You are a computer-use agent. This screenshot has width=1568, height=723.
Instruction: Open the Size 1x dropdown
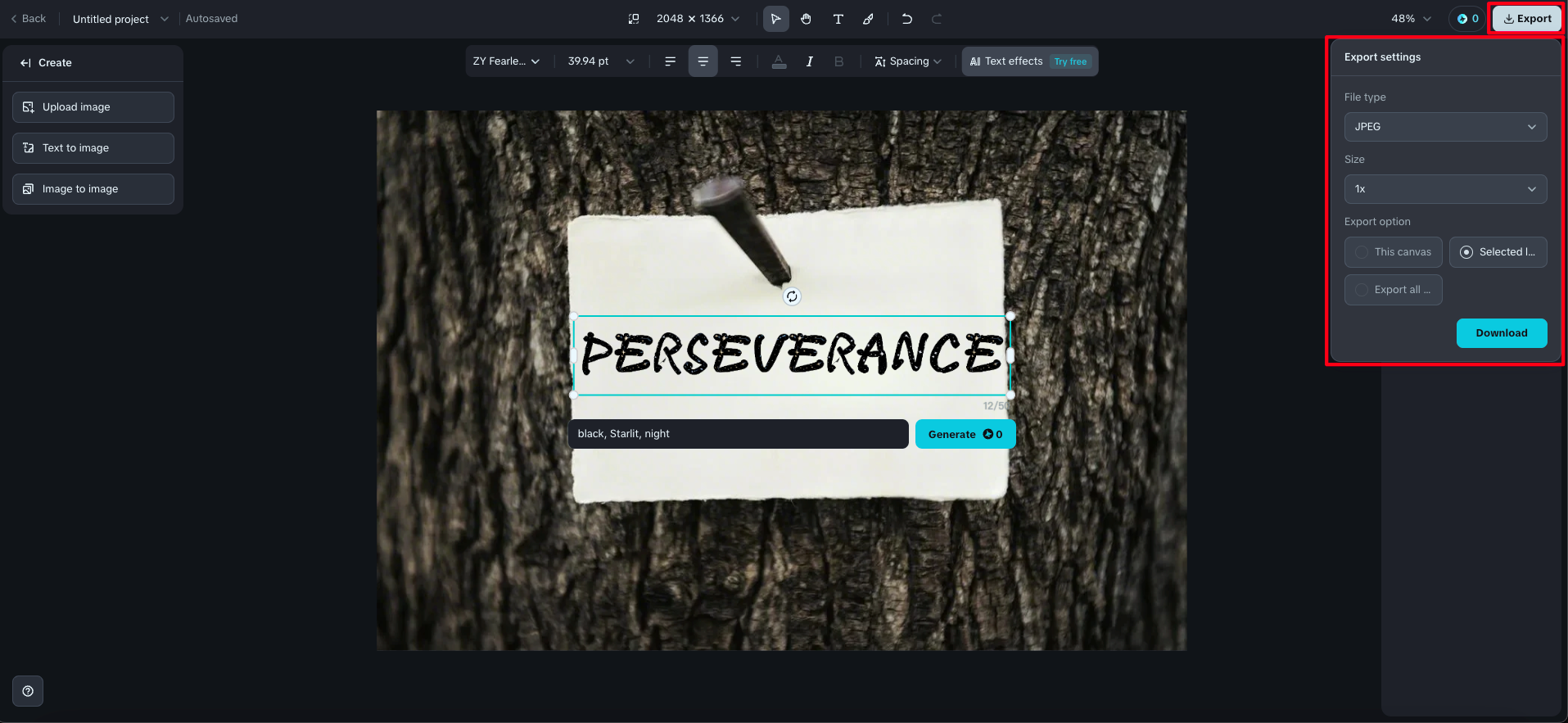click(x=1446, y=189)
